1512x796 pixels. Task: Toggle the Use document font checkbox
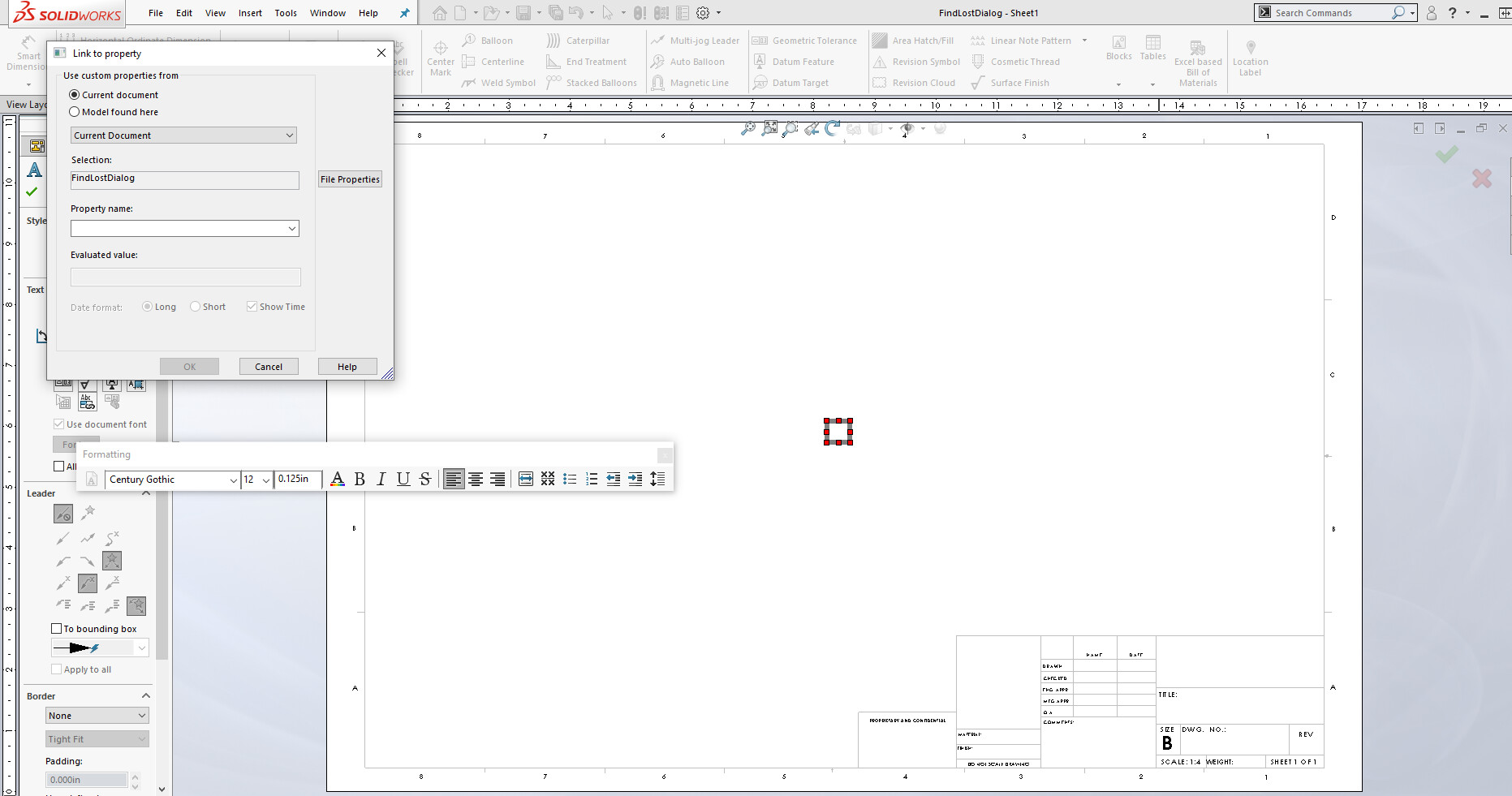click(x=59, y=424)
